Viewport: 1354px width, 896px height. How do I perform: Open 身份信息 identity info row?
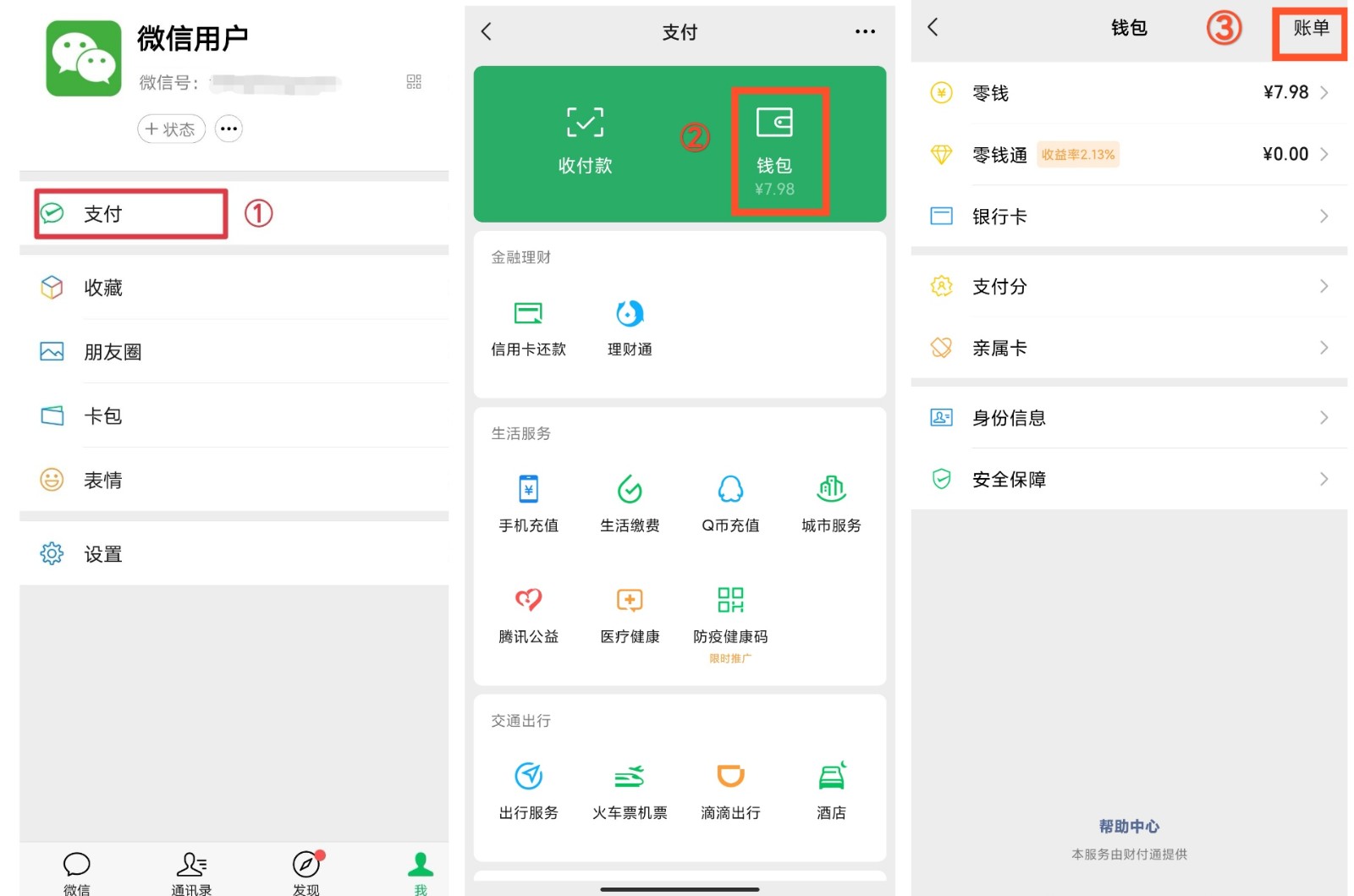pyautogui.click(x=1129, y=417)
